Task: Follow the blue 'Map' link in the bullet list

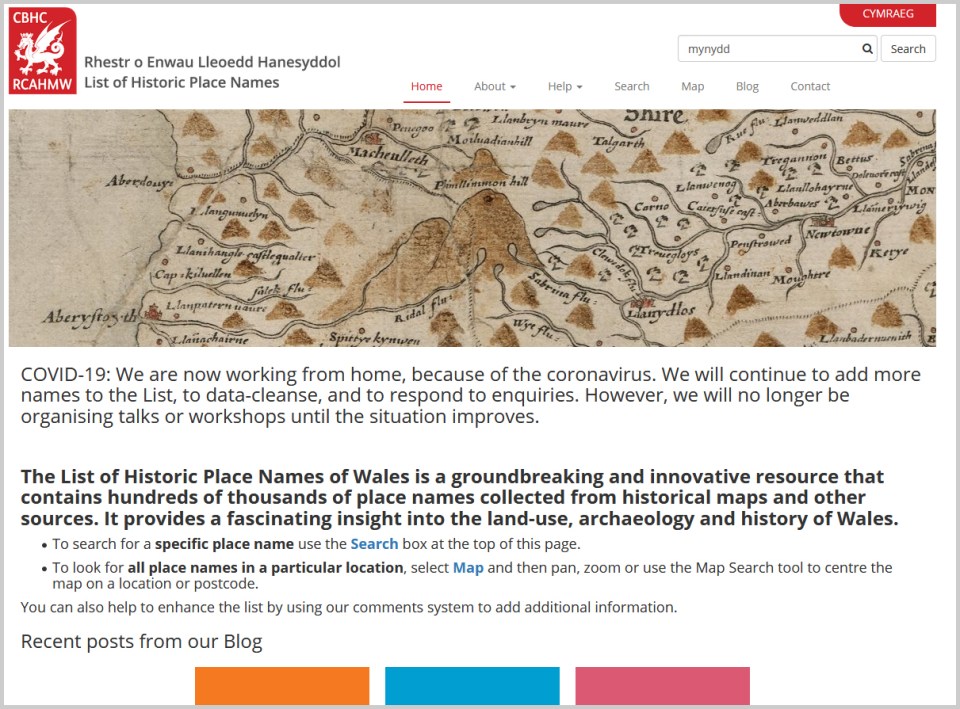Action: click(x=467, y=567)
